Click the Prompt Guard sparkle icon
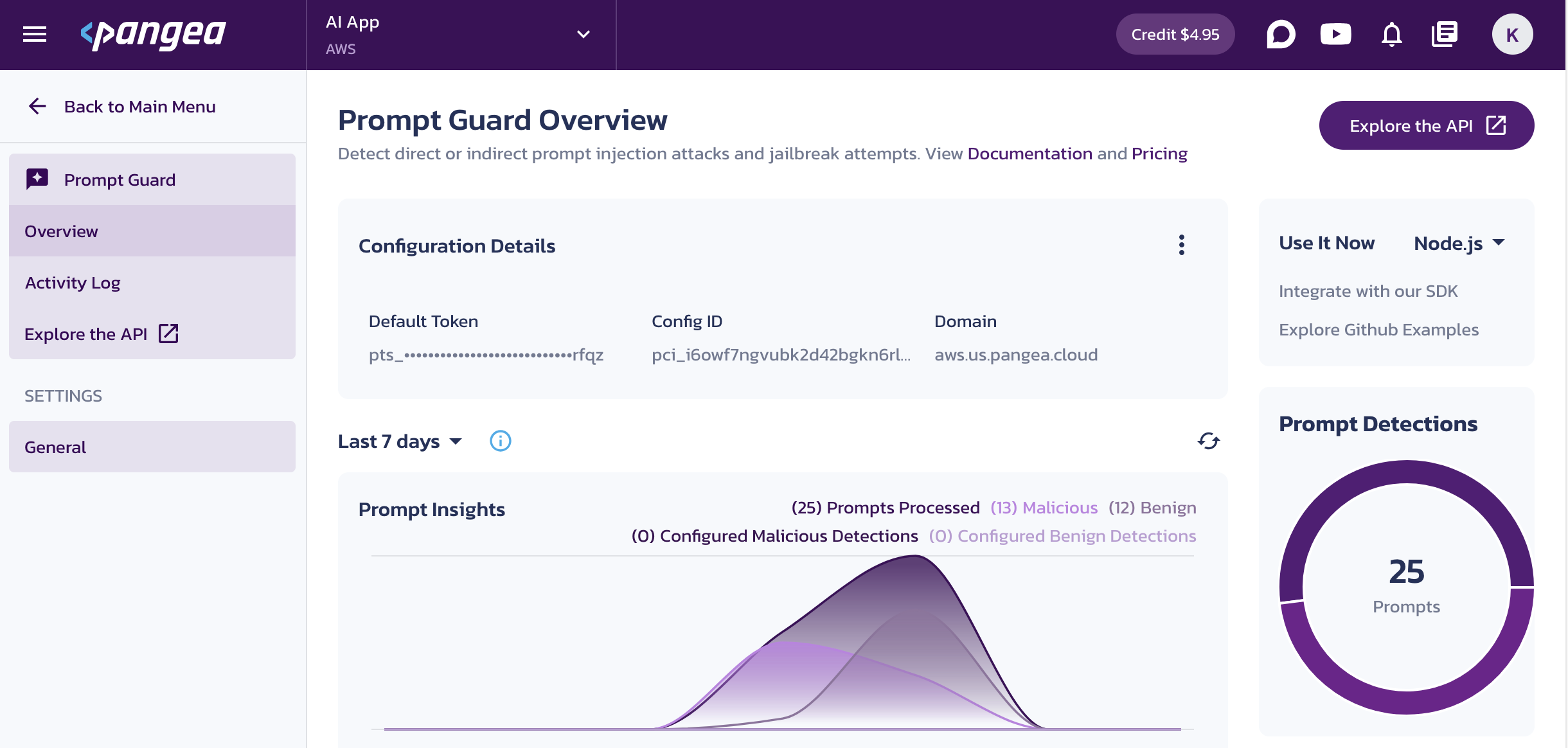The image size is (1568, 748). click(x=37, y=179)
